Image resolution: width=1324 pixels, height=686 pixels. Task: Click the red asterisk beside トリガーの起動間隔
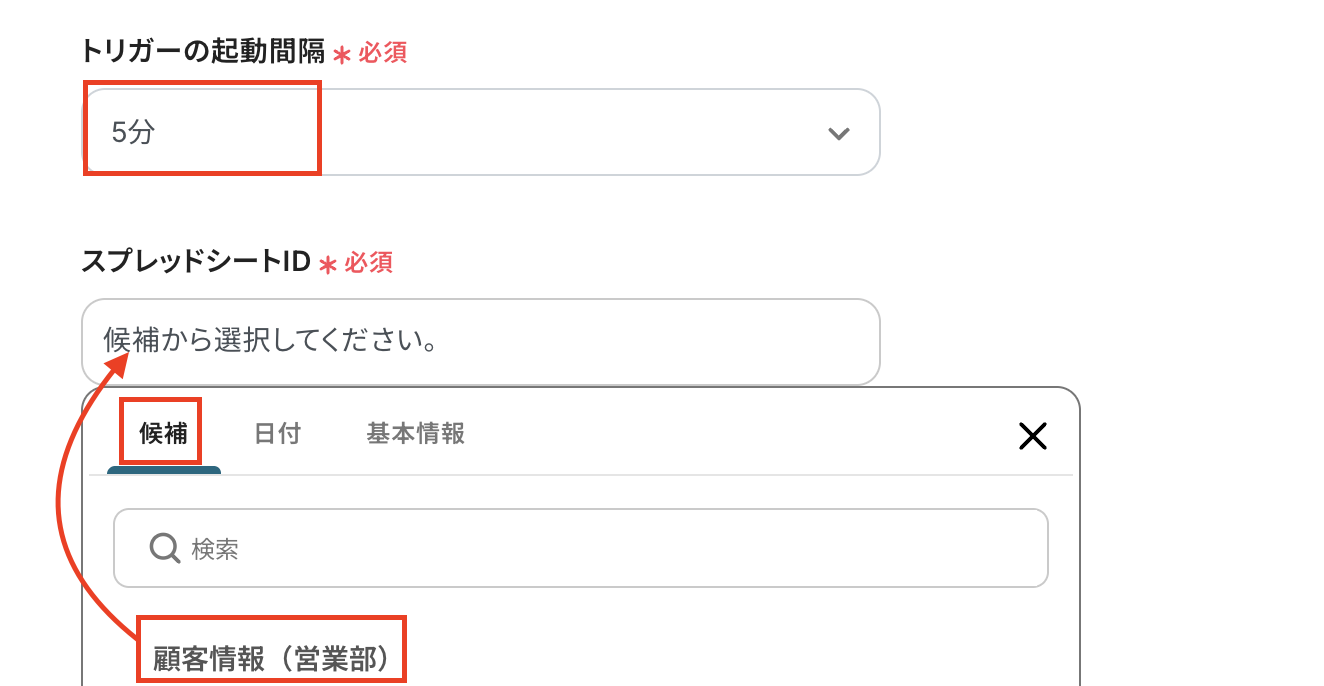(342, 54)
